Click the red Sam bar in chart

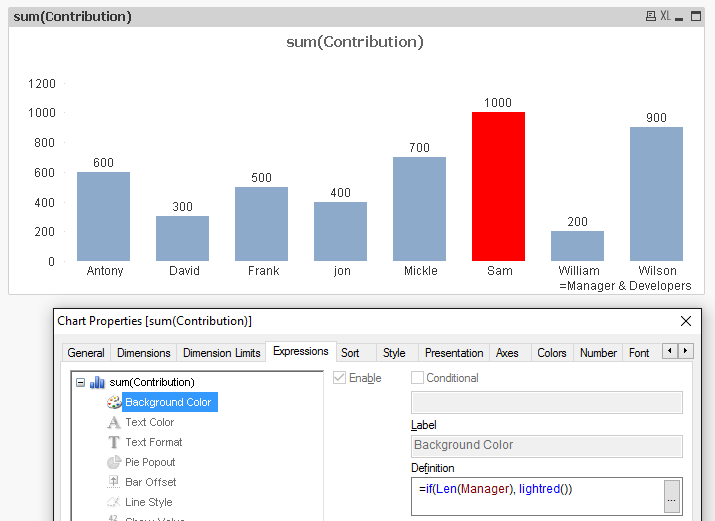pos(498,186)
